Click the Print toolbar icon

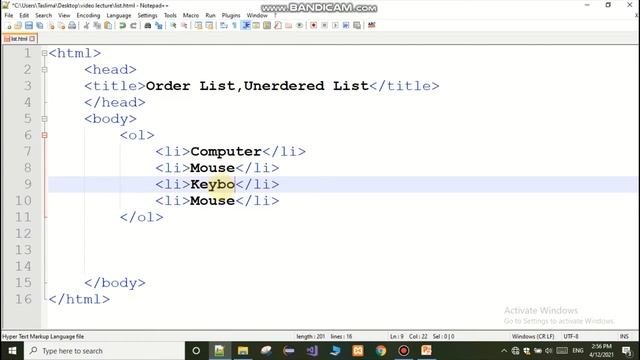point(72,25)
